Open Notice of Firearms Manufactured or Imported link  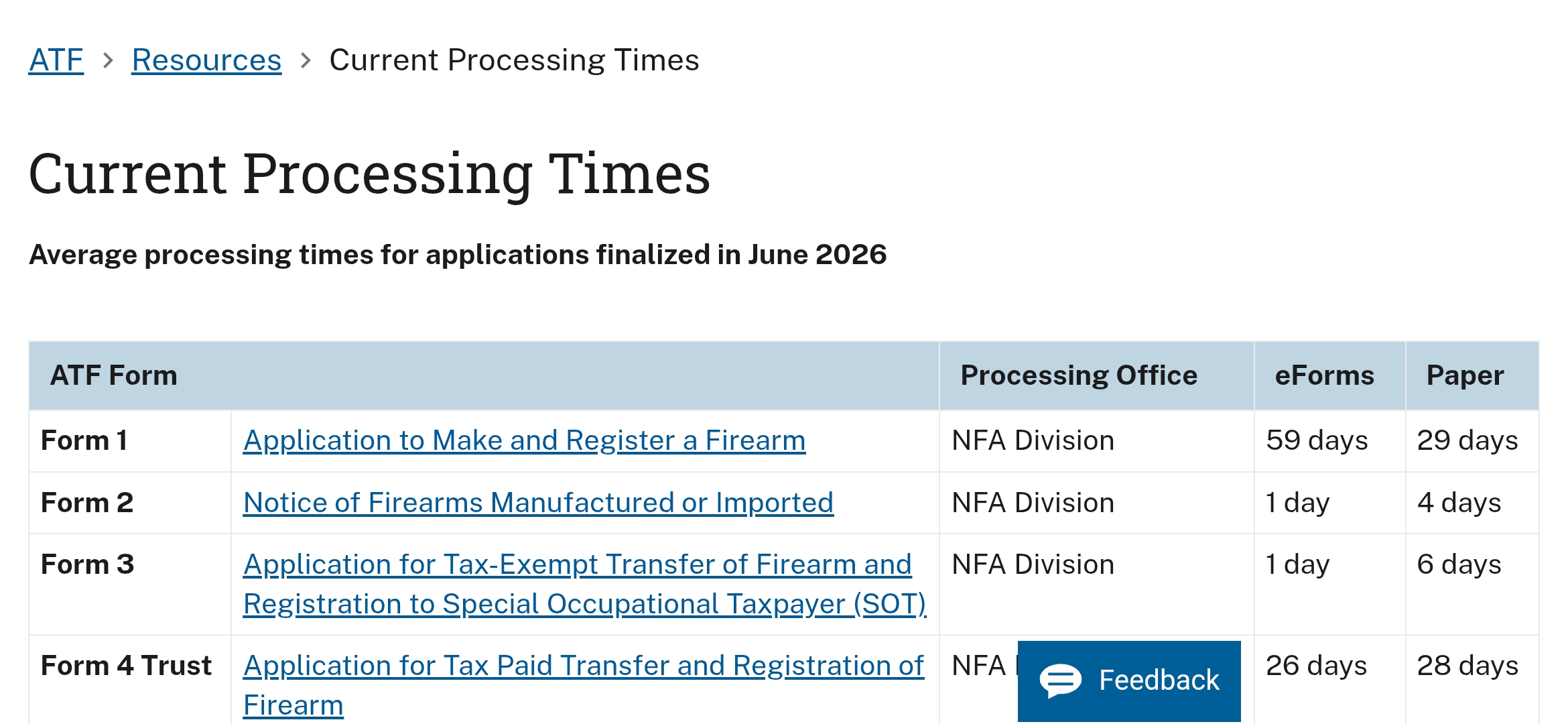click(x=538, y=503)
